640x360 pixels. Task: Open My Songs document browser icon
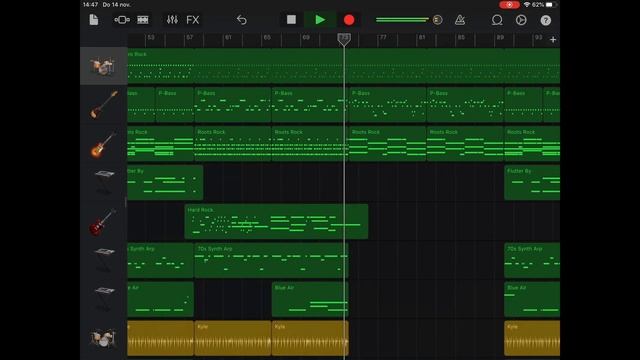point(94,20)
